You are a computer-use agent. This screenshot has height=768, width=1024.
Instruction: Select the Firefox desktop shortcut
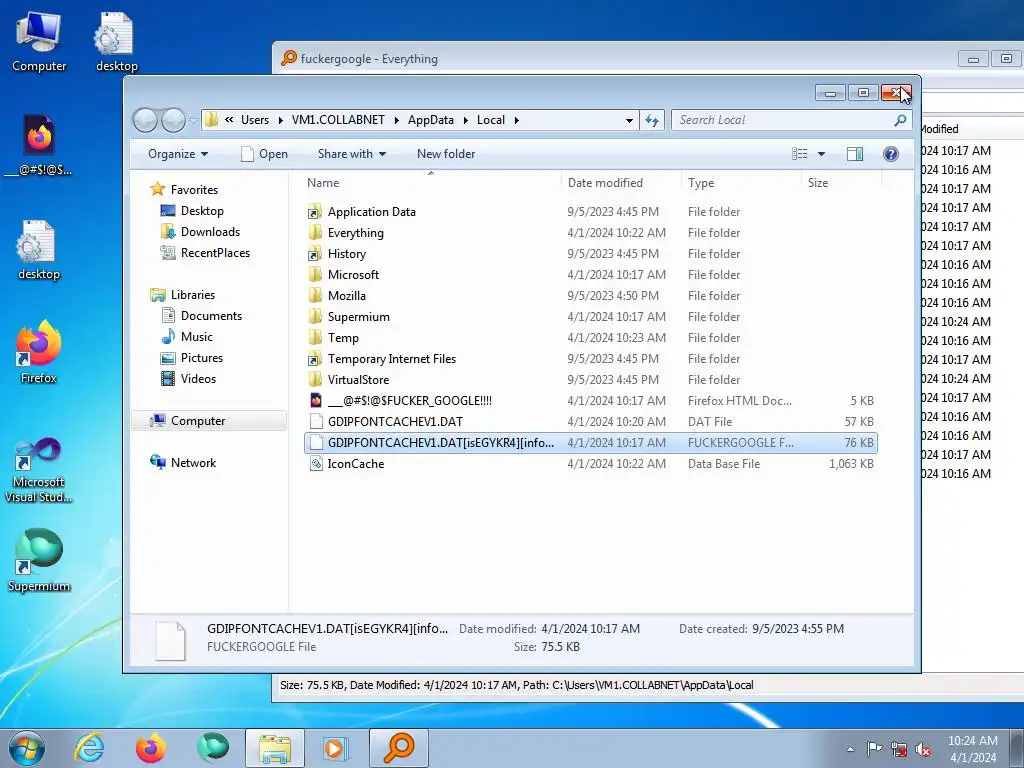pyautogui.click(x=39, y=352)
